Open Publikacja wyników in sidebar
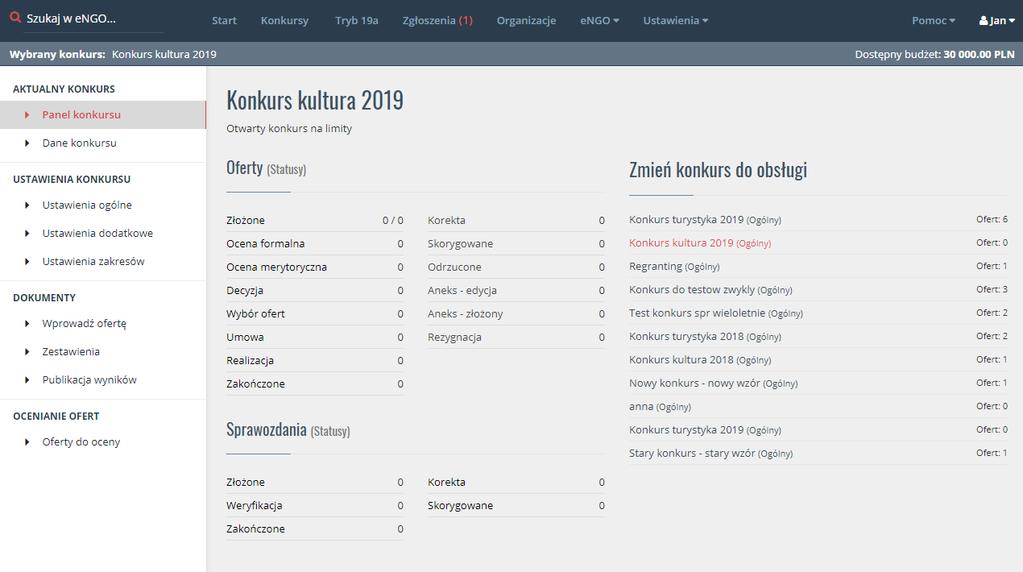This screenshot has width=1023, height=572. [103, 379]
